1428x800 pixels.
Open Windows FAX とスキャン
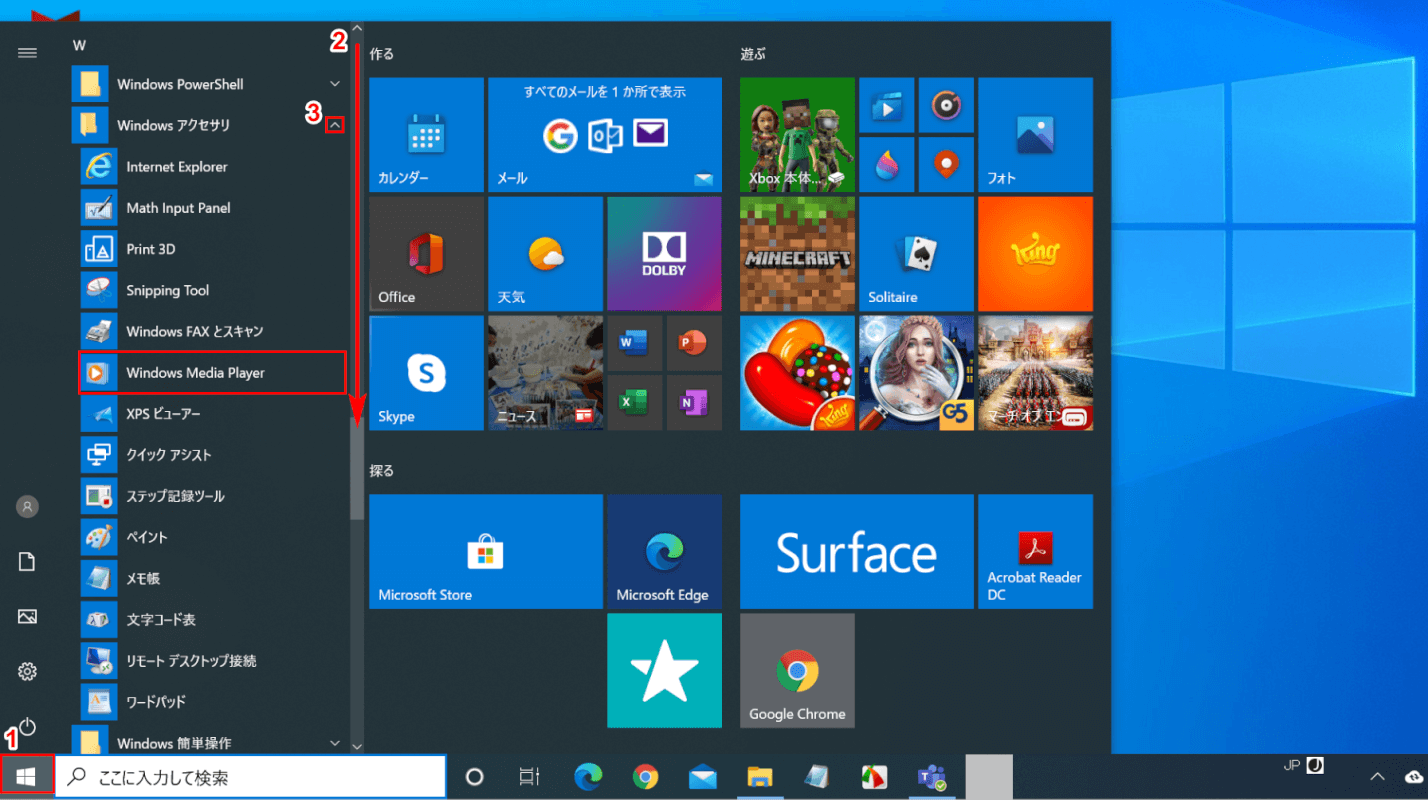click(211, 331)
